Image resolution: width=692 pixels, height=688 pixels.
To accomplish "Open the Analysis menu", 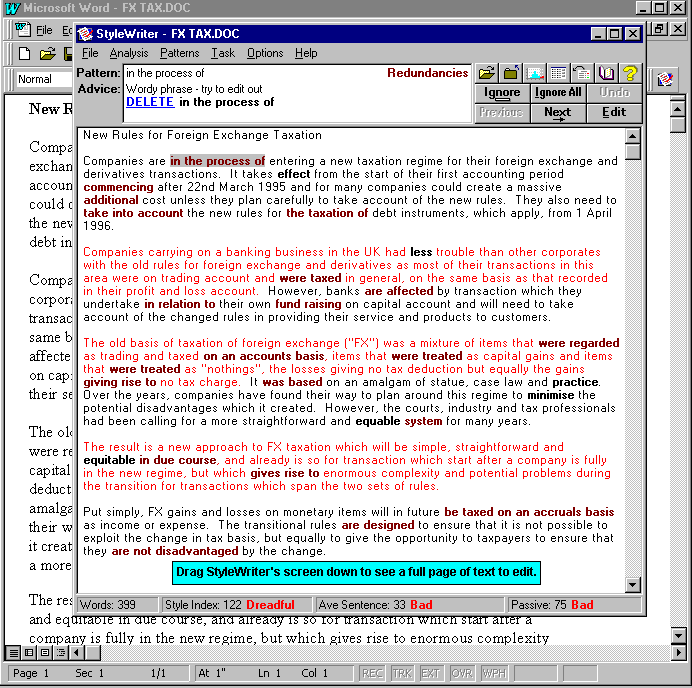I will click(129, 53).
